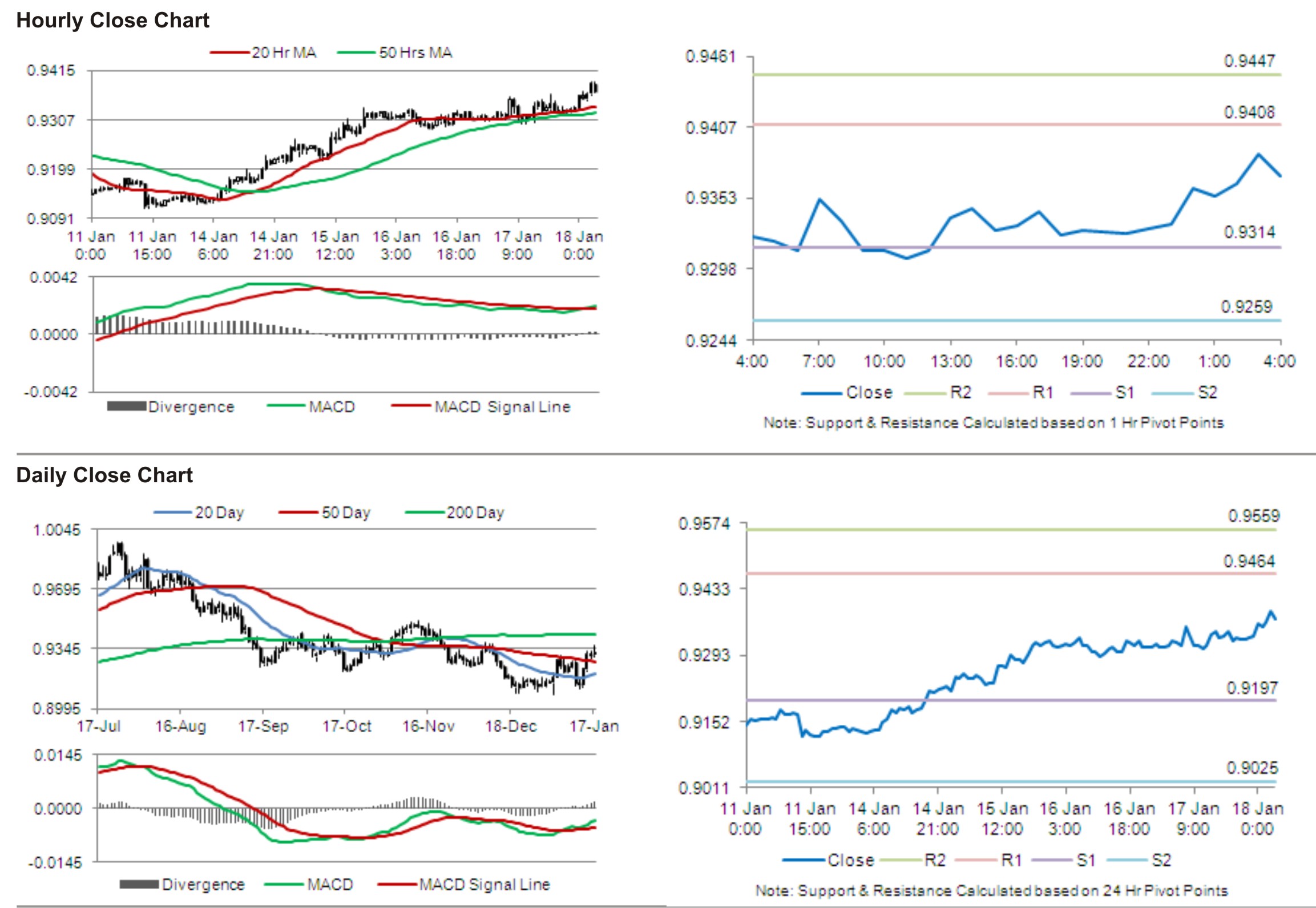
Task: Select the hourly Divergence legend swatch
Action: (126, 406)
